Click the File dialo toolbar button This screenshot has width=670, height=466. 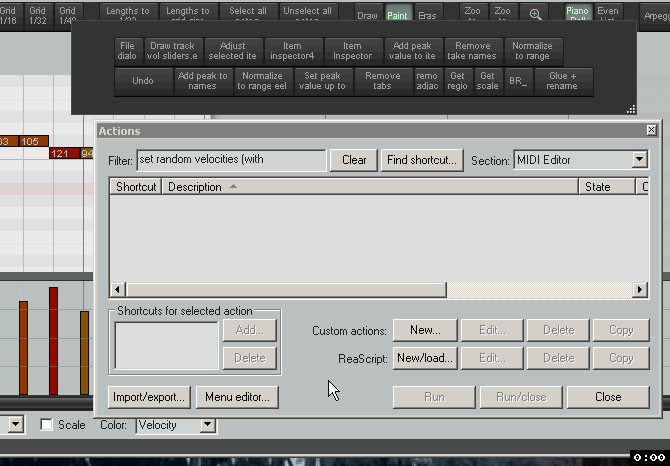click(127, 51)
